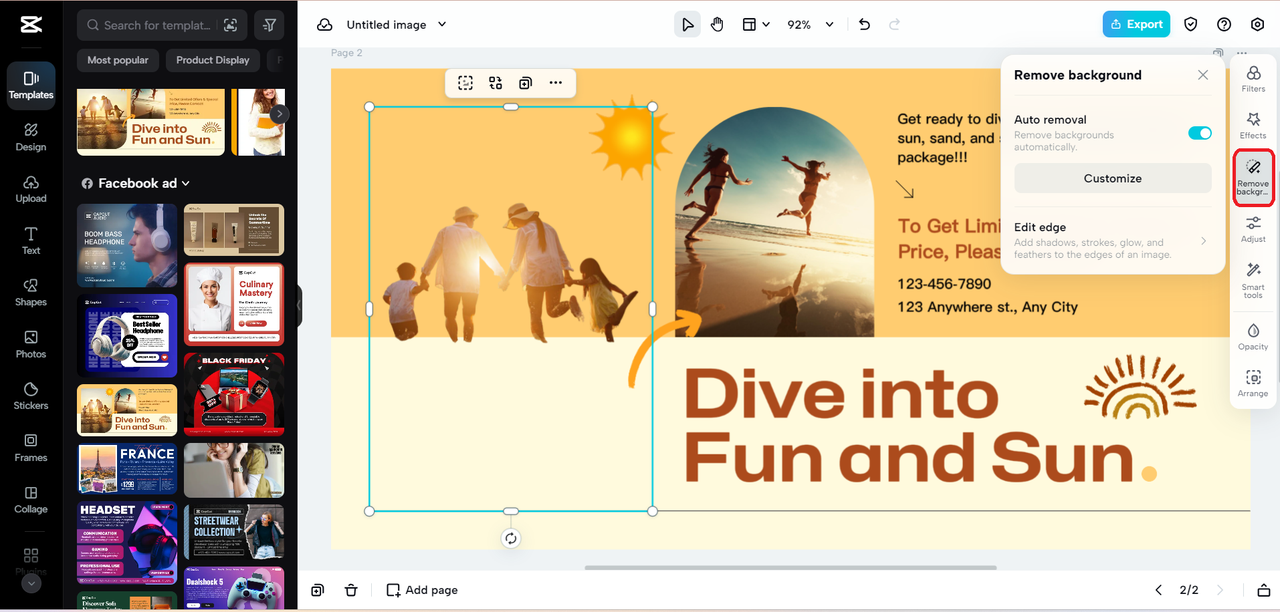This screenshot has width=1280, height=612.
Task: Open the Filters panel icon
Action: (x=1253, y=78)
